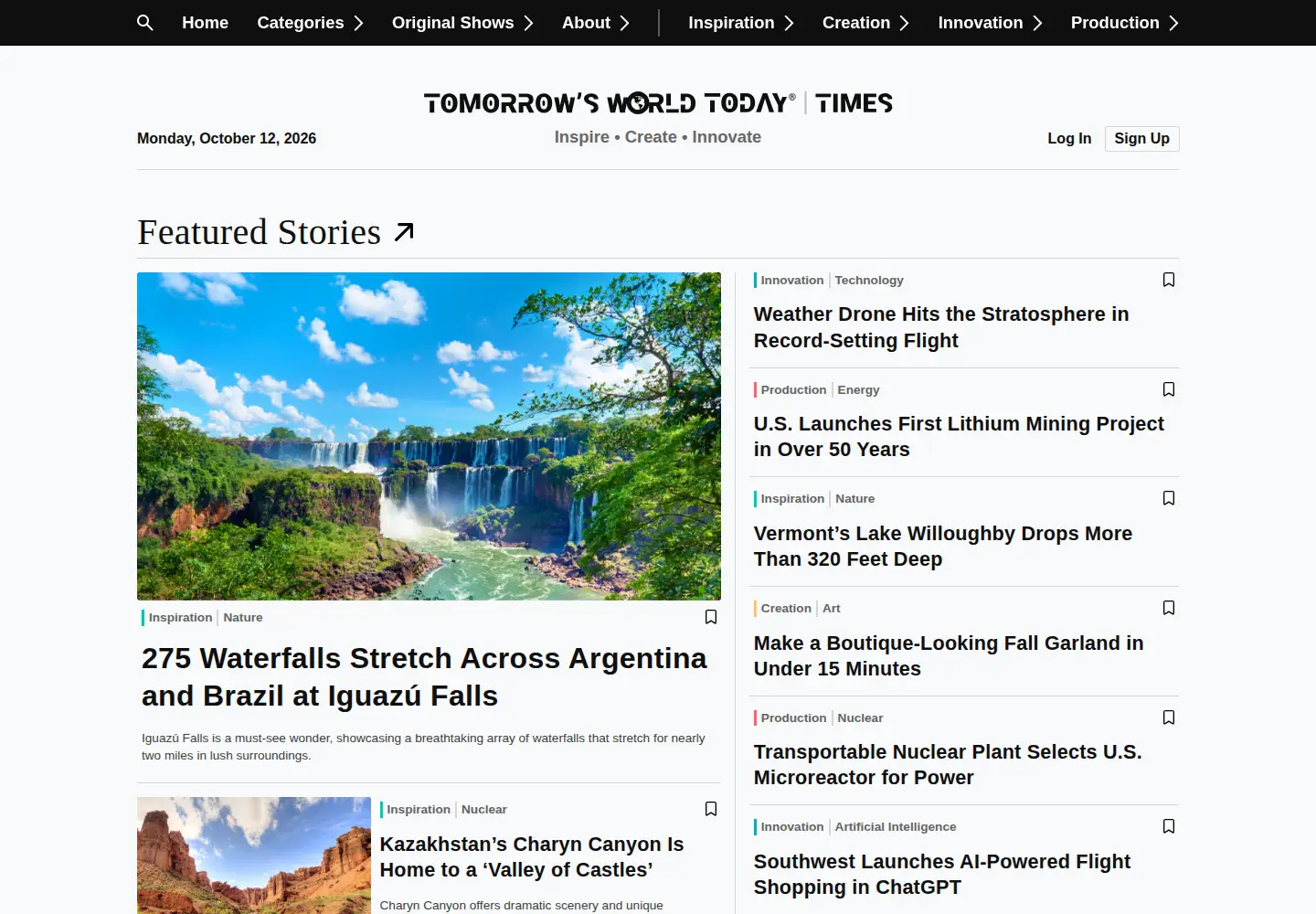Bookmark the Fall Garland story
Viewport: 1316px width, 914px height.
tap(1168, 608)
